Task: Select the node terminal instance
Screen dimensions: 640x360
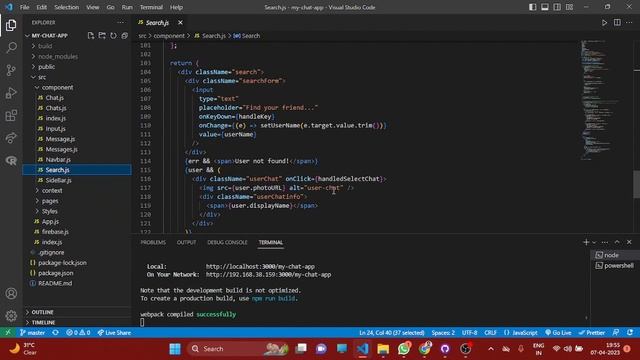Action: pyautogui.click(x=615, y=255)
